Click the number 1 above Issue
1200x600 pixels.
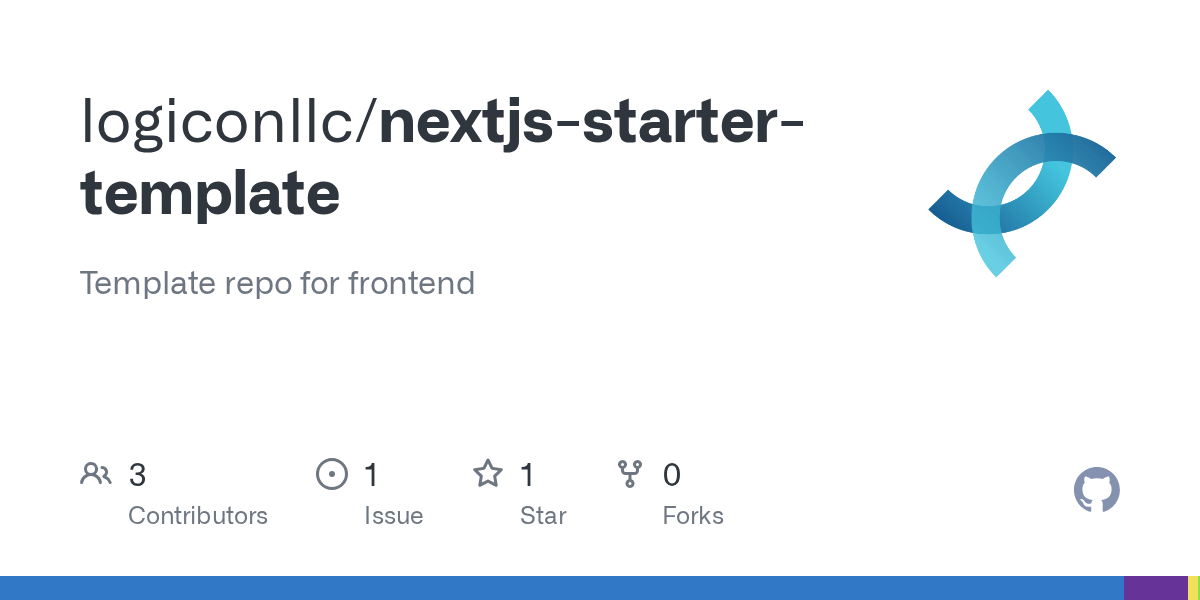tap(371, 475)
